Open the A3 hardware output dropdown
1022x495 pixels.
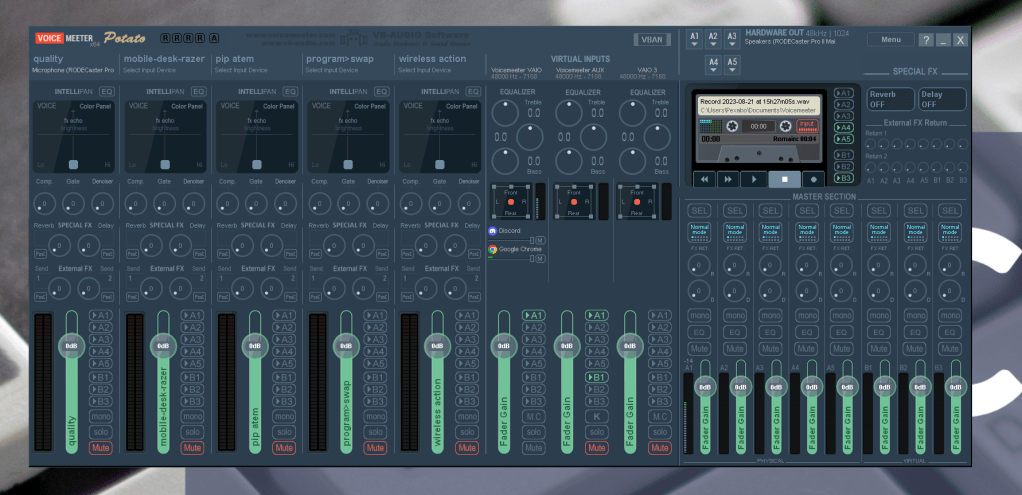[732, 39]
